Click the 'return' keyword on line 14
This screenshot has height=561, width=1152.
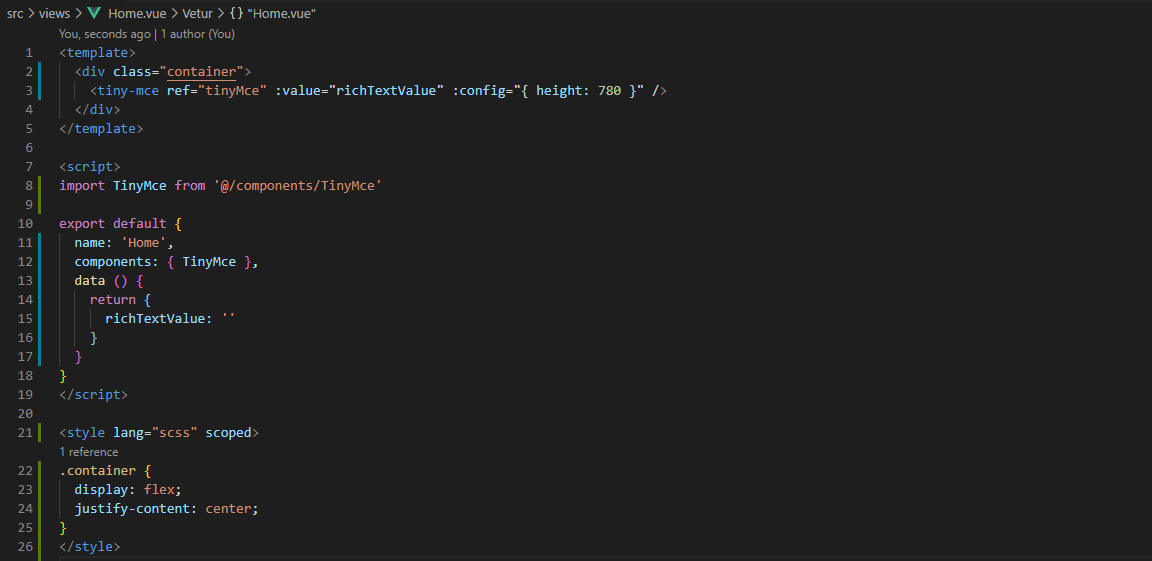pyautogui.click(x=112, y=300)
